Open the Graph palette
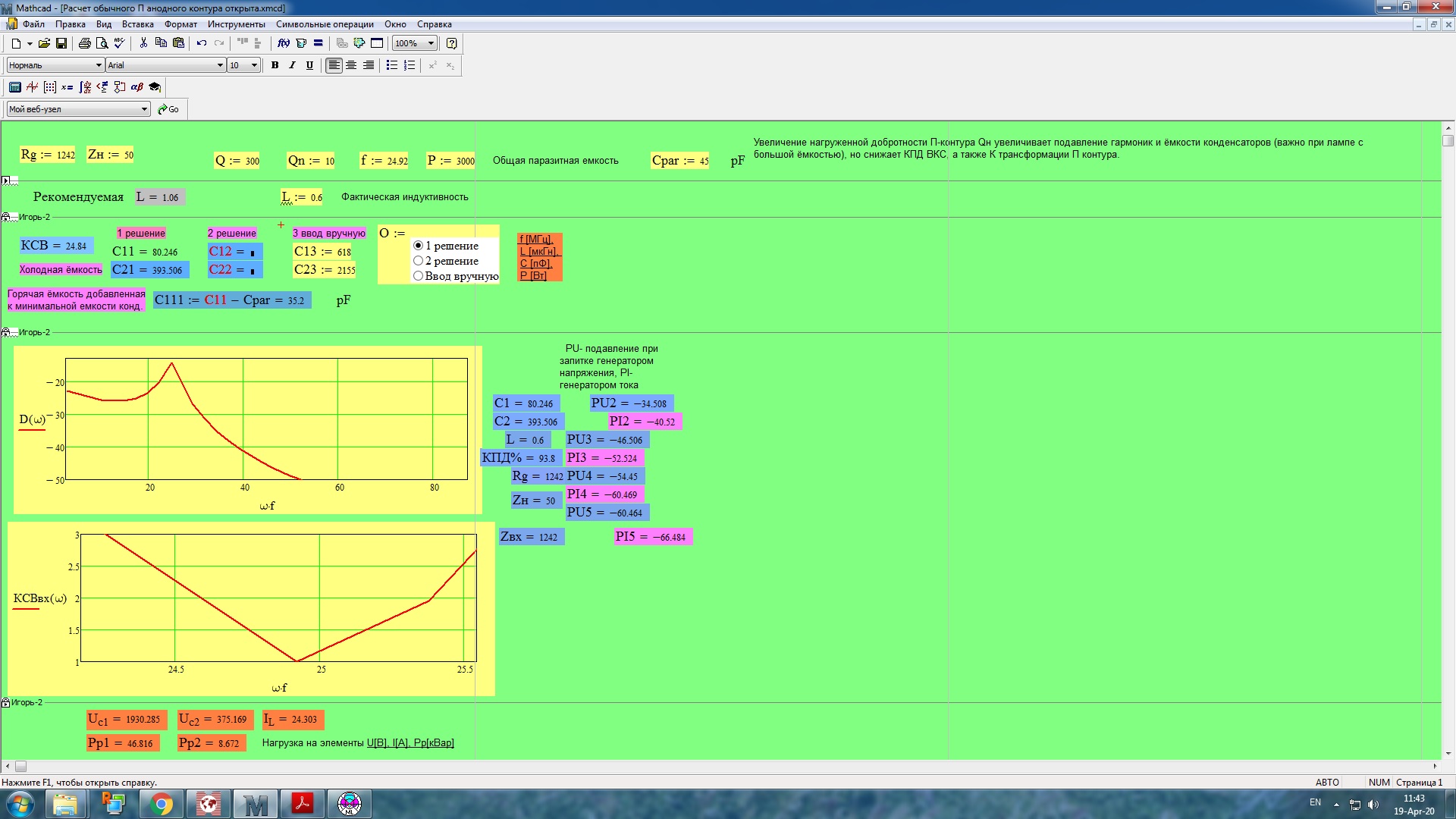Screen dimensions: 1456x819 tap(33, 87)
